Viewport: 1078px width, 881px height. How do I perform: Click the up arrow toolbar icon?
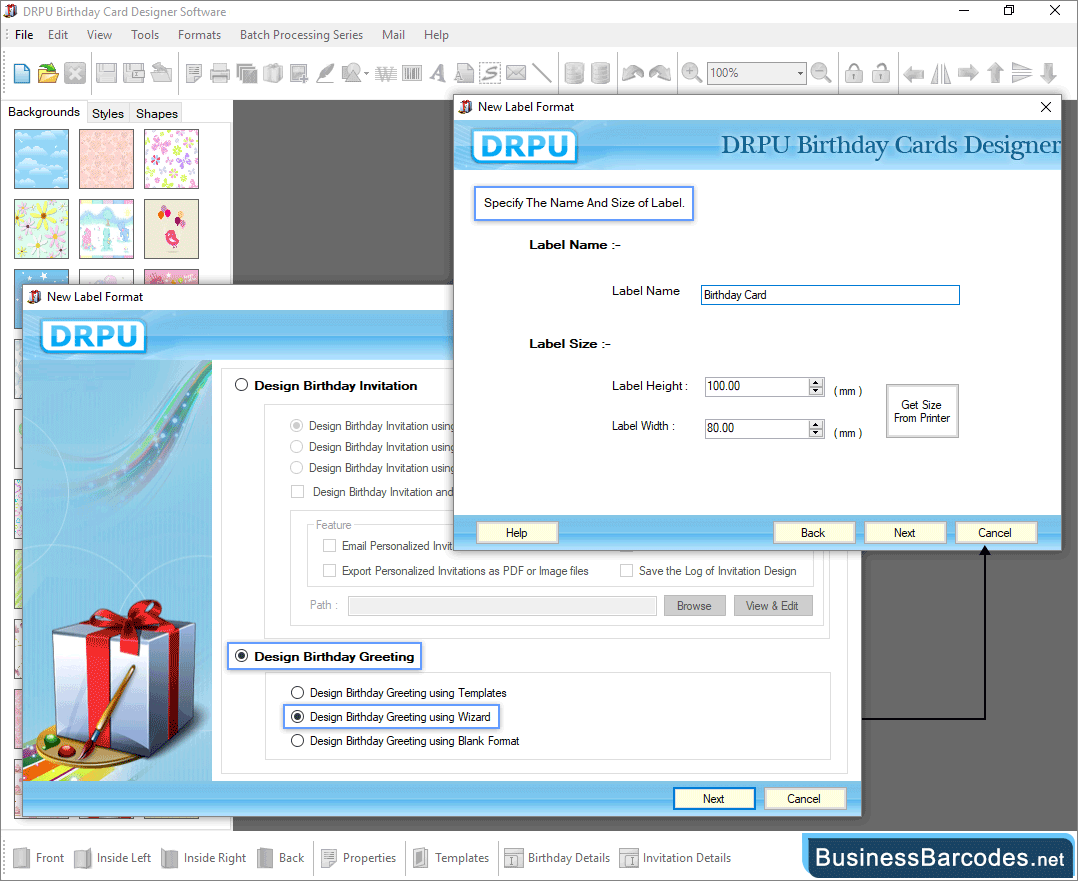995,73
